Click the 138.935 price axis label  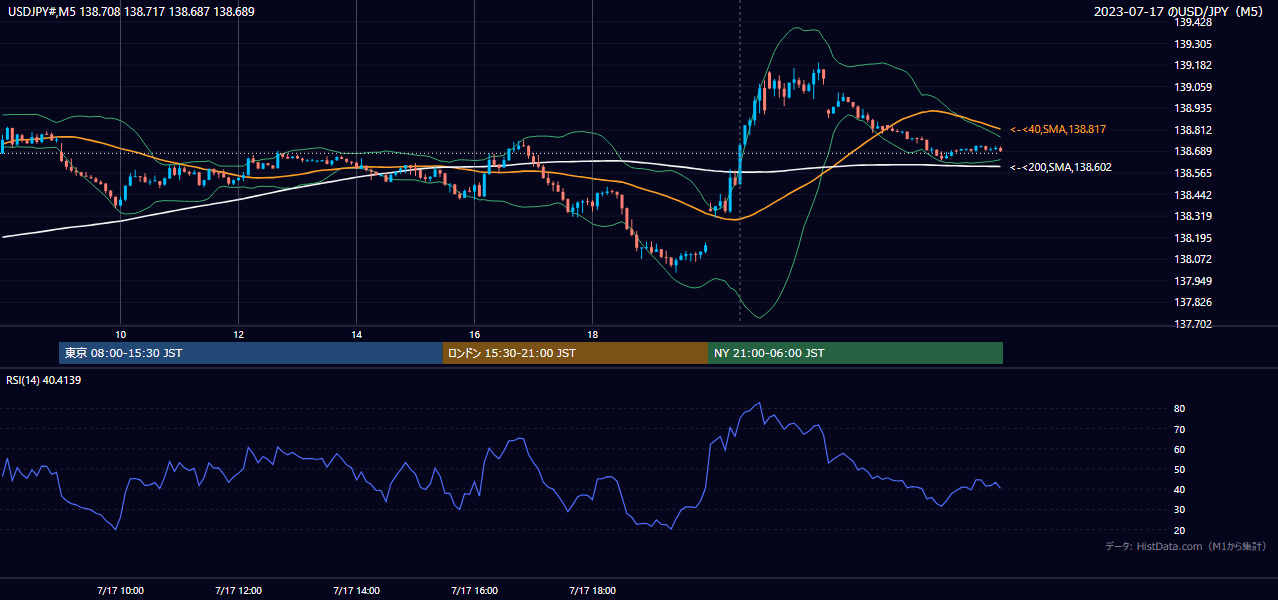[1193, 108]
